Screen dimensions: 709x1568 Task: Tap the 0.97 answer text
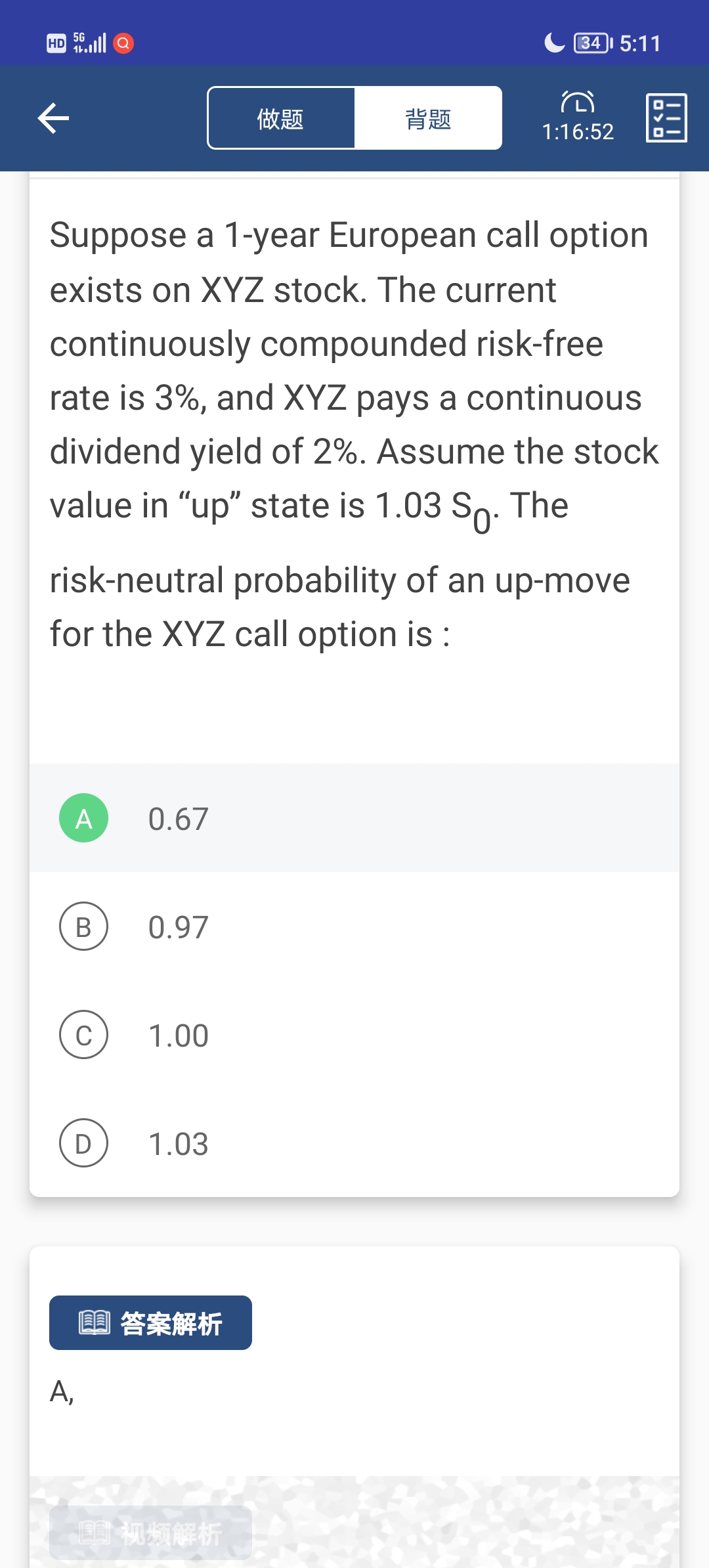tap(179, 927)
